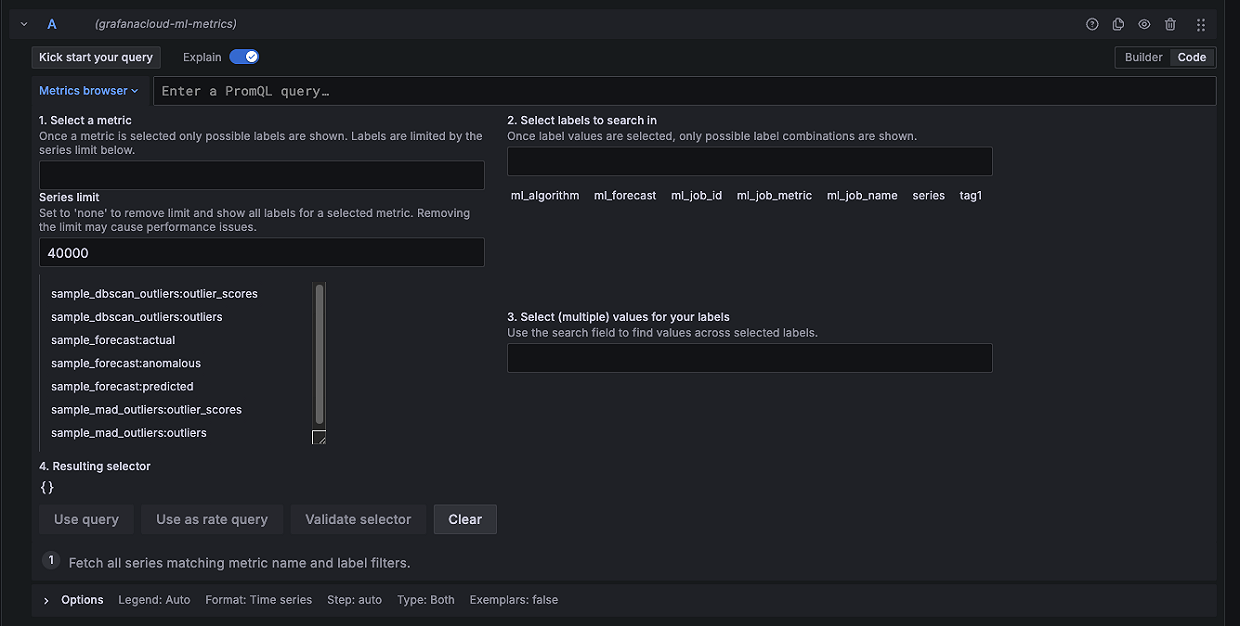
Task: Click Use as rate query
Action: click(x=211, y=519)
